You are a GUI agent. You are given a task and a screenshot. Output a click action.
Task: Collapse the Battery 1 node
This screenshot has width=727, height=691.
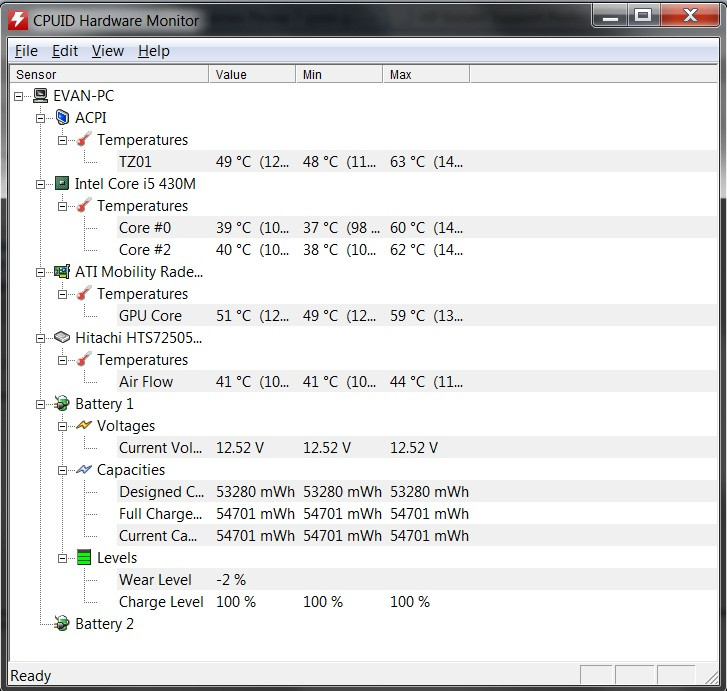[x=40, y=404]
